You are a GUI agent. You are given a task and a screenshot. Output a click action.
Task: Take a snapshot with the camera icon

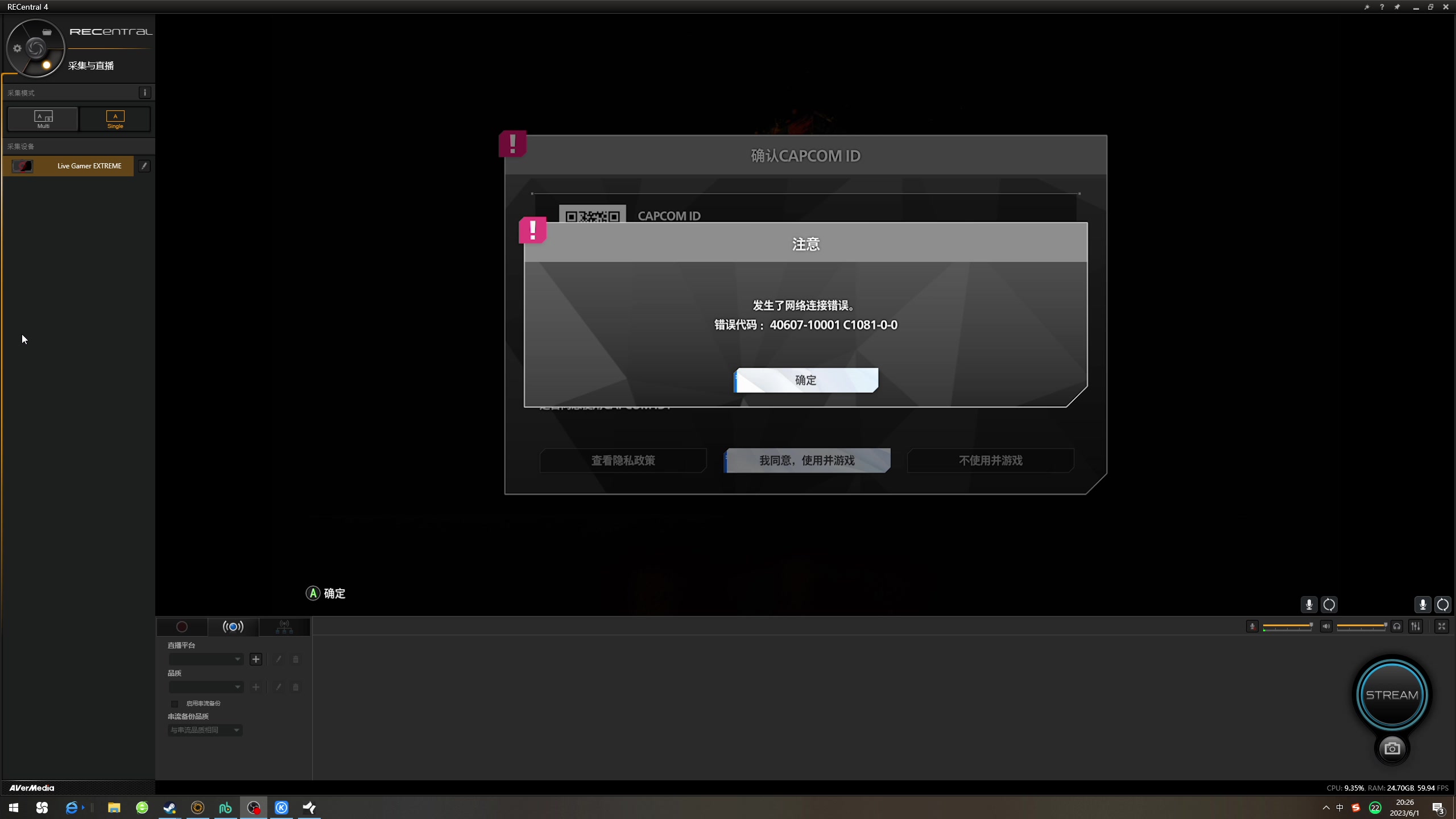1392,748
